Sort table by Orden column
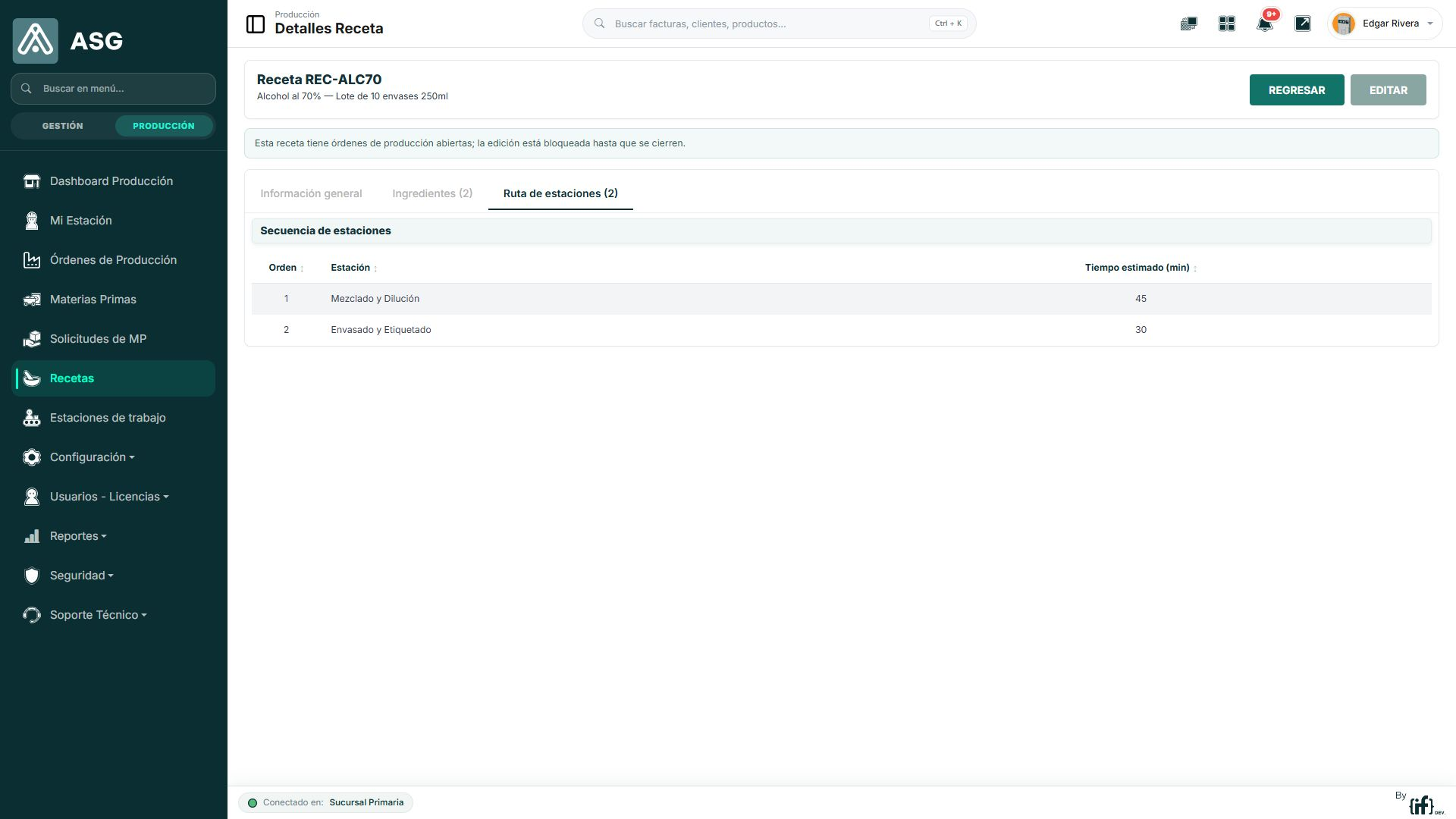Image resolution: width=1456 pixels, height=819 pixels. pos(286,268)
